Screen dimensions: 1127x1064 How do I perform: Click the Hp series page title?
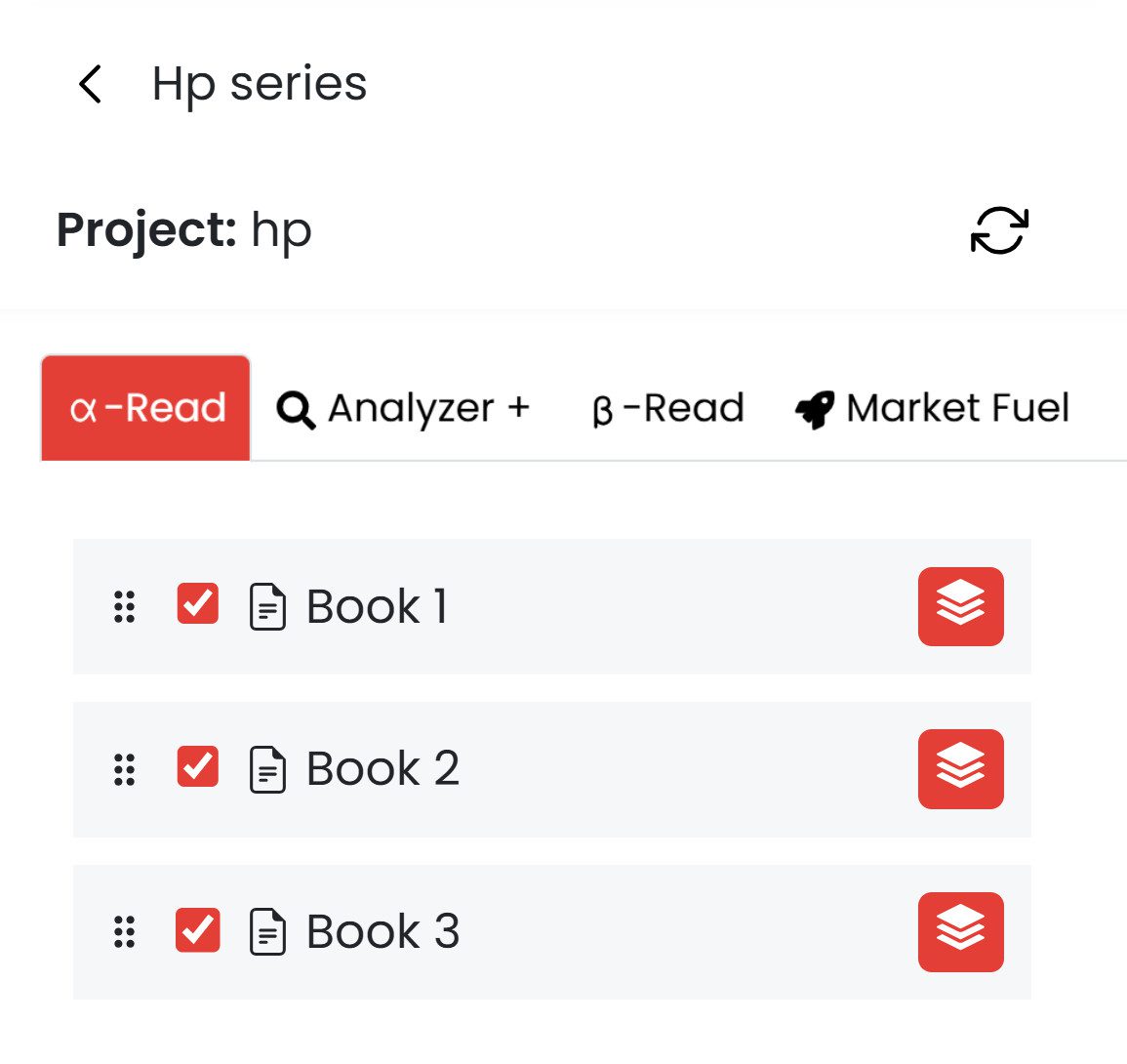[x=260, y=84]
